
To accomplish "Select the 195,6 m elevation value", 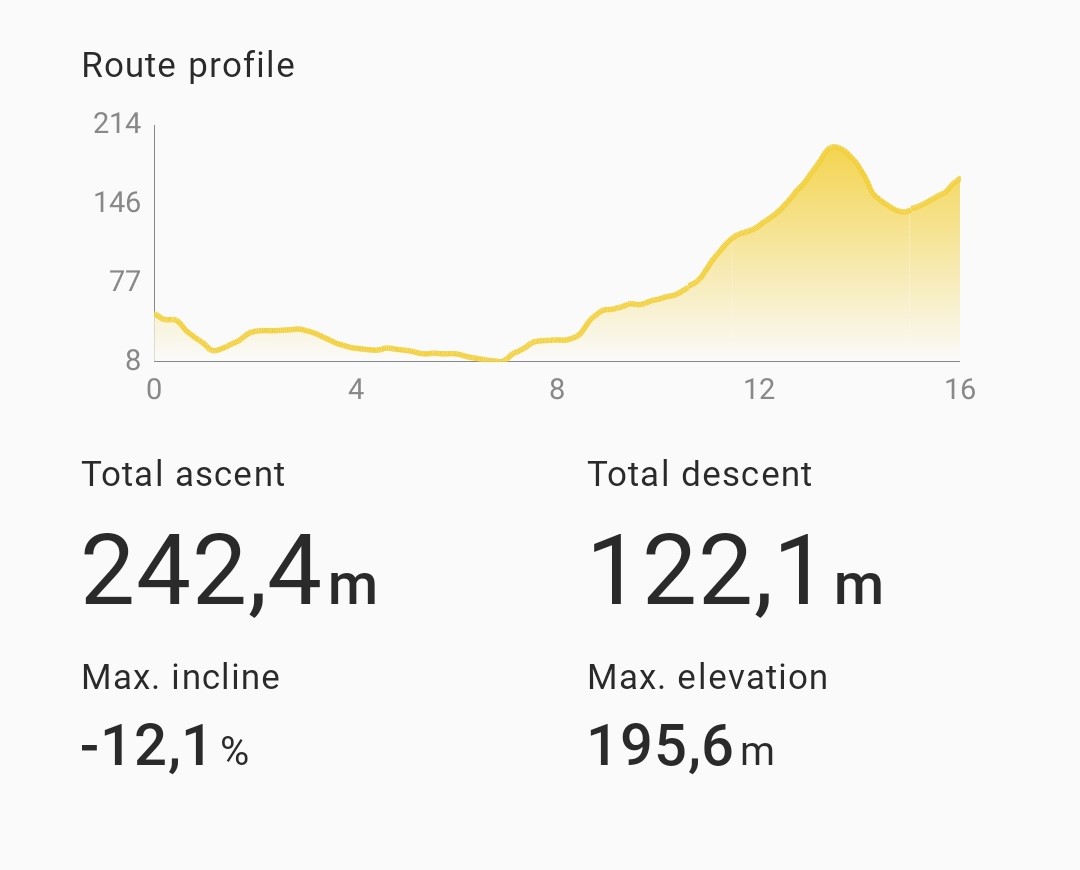I will click(681, 747).
